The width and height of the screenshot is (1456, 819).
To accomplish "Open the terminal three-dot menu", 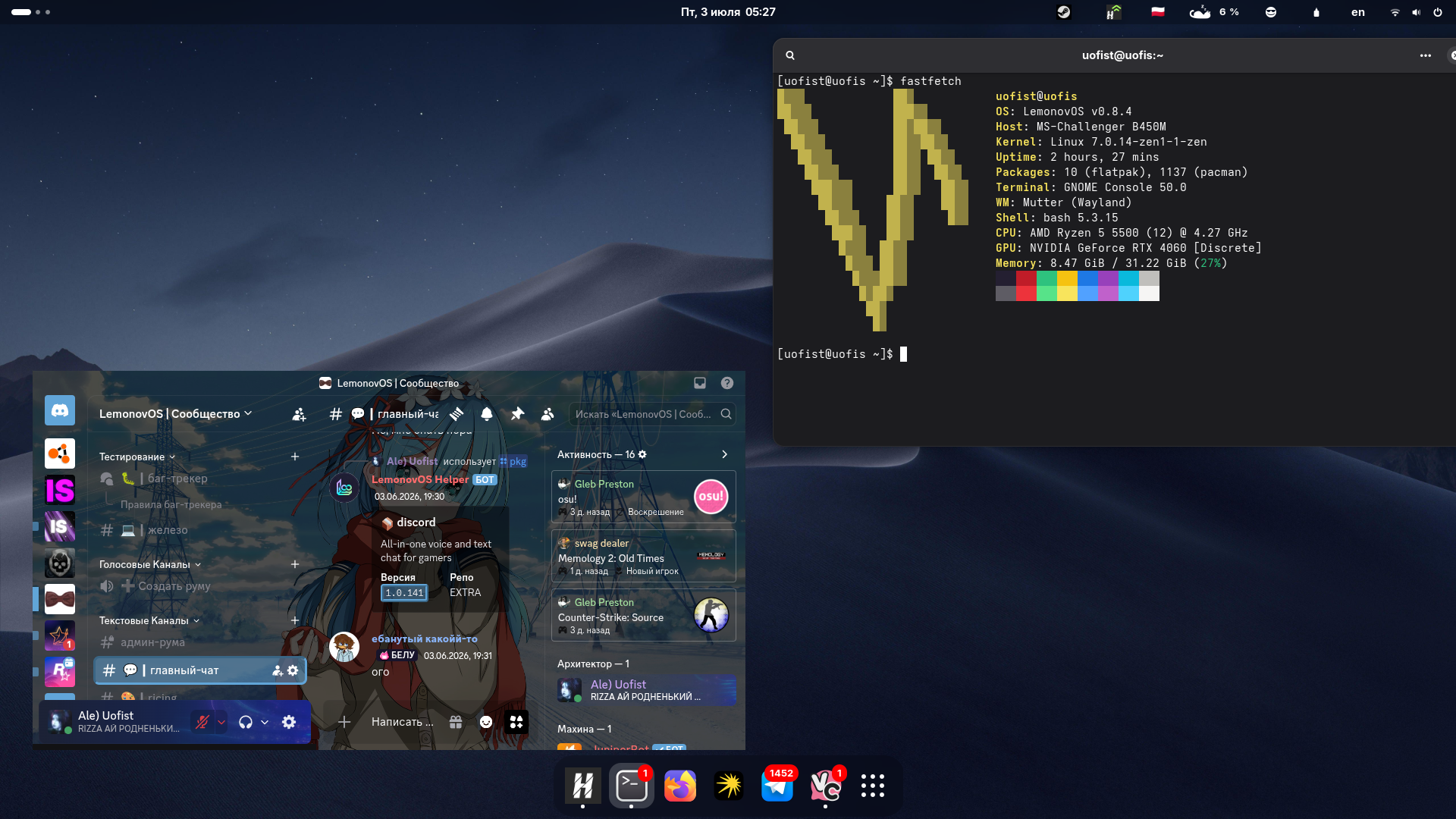I will tap(1426, 55).
